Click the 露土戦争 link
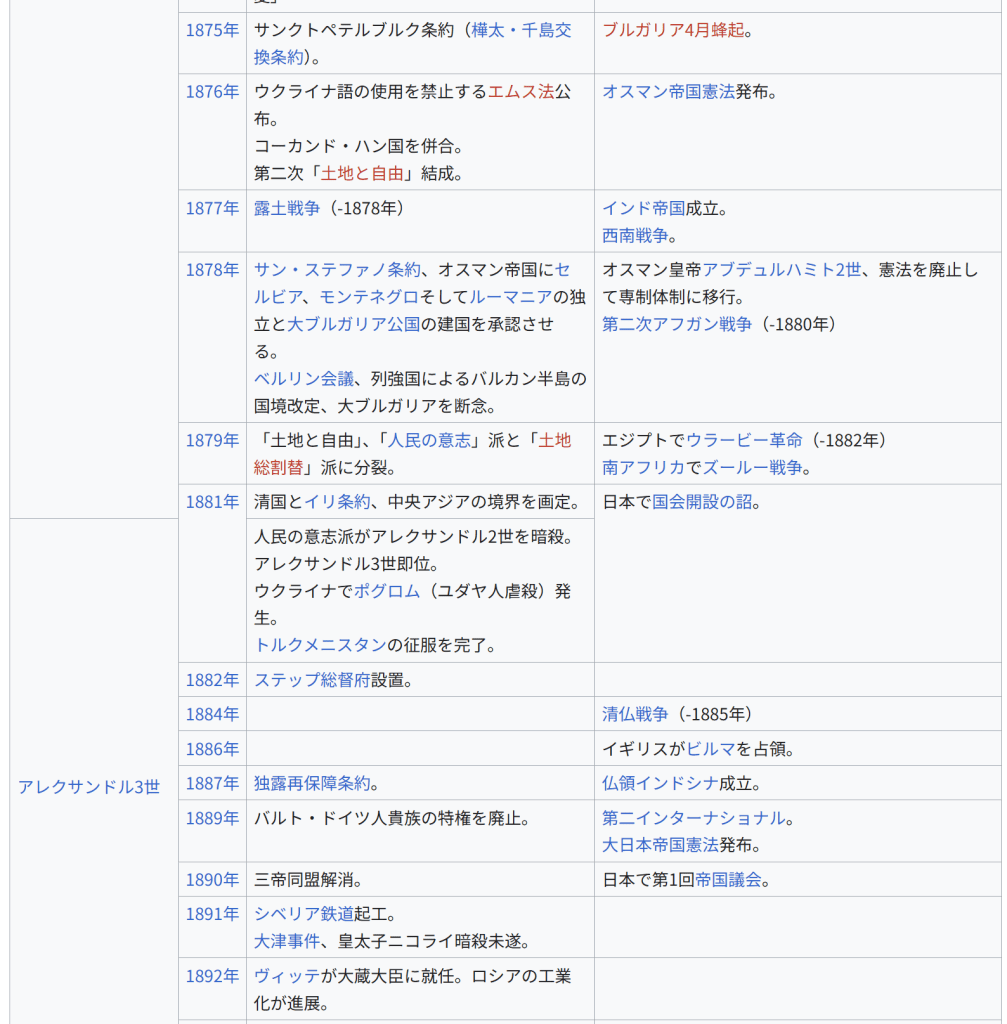Viewport: 1007px width, 1024px height. pos(287,208)
